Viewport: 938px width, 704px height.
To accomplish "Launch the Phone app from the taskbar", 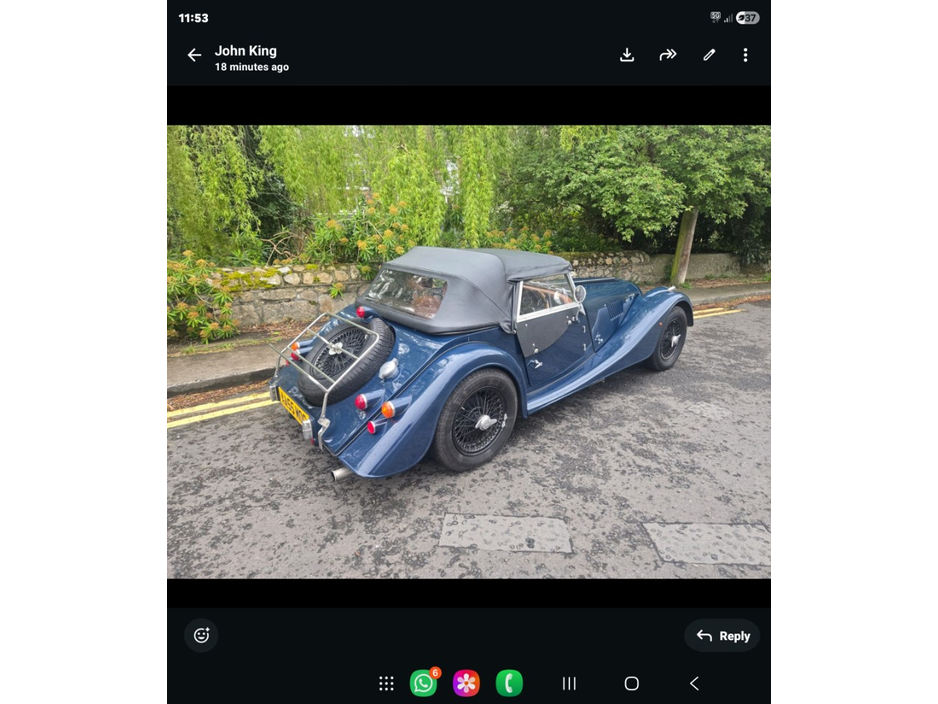I will (509, 684).
